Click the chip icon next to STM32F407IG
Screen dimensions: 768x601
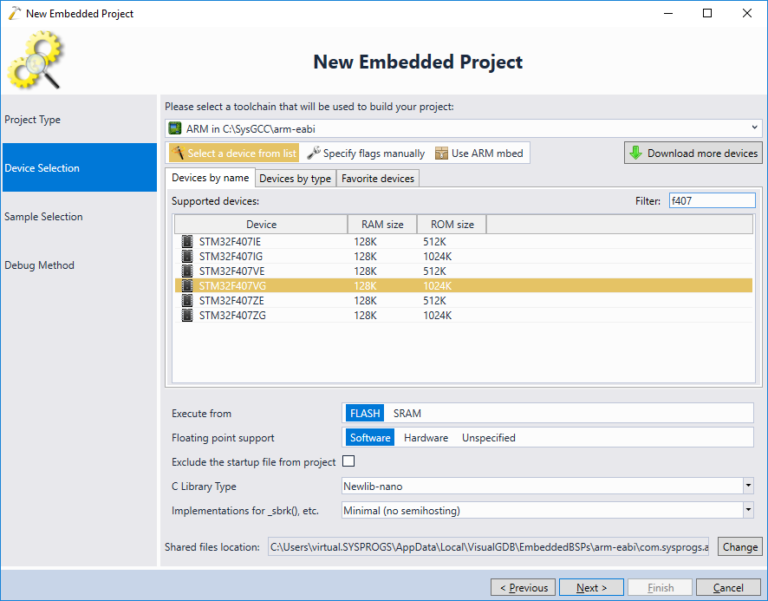pyautogui.click(x=187, y=256)
